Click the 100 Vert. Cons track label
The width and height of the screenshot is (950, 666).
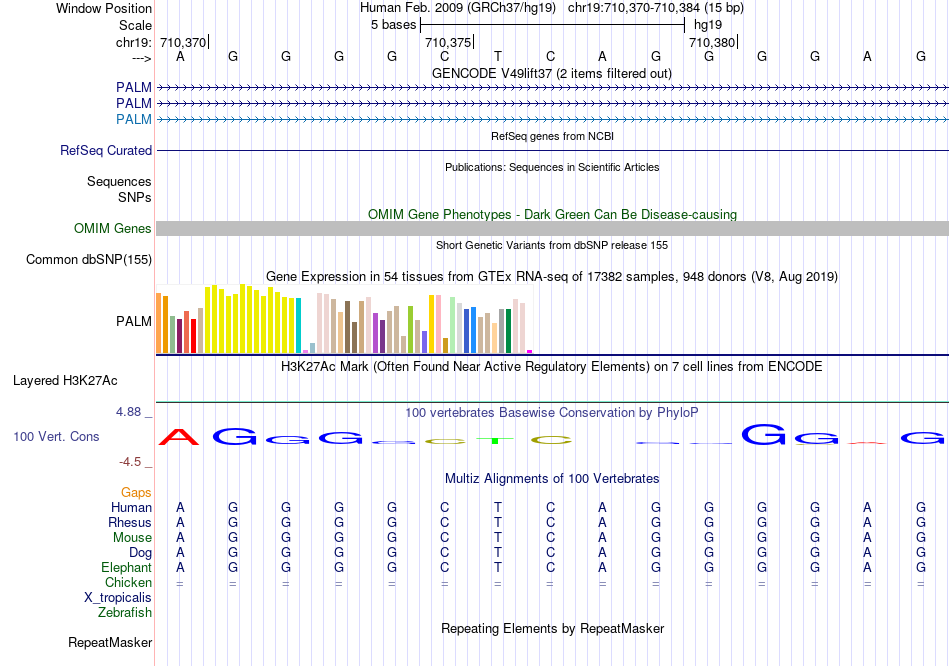coord(56,436)
